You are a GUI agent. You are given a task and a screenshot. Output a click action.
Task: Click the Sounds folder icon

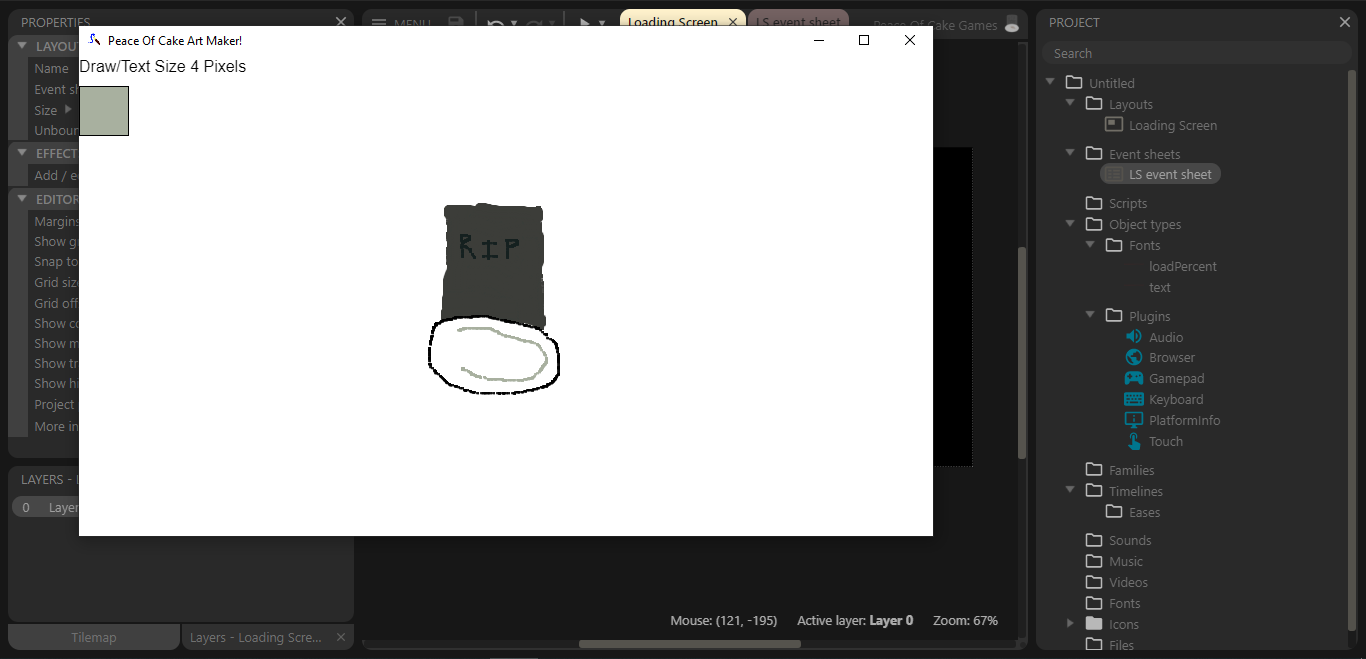(1094, 540)
